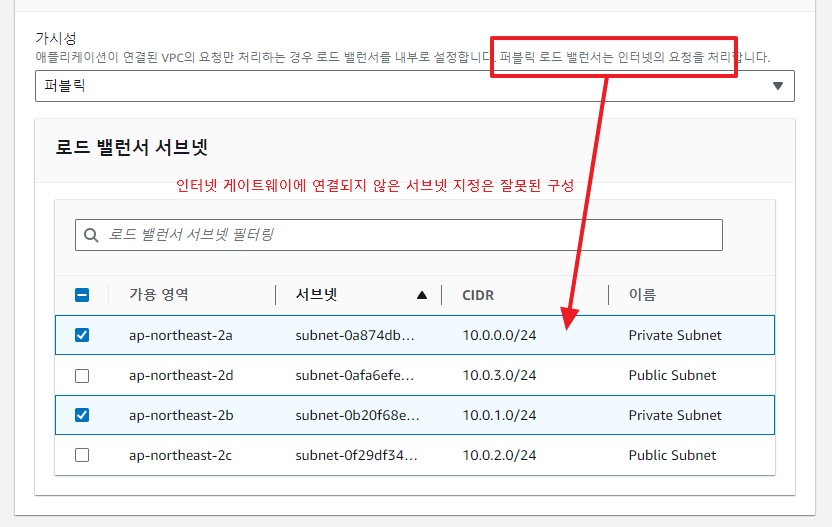Focus the 로드 밸런서 서브넷 필터링 search field
832x527 pixels.
point(410,235)
